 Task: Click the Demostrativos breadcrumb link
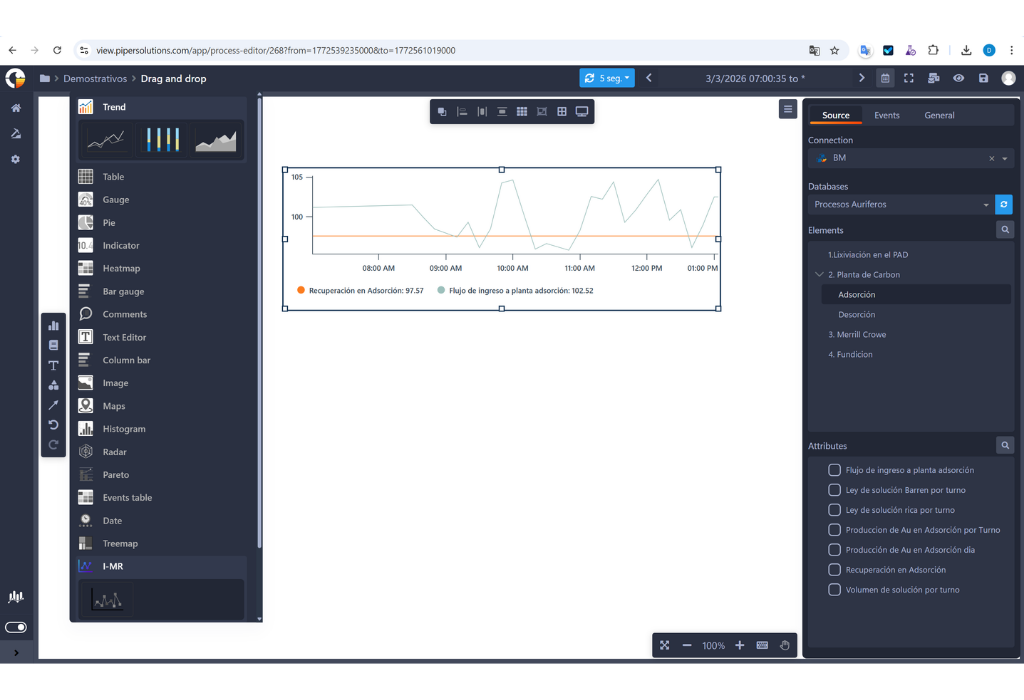click(x=95, y=79)
